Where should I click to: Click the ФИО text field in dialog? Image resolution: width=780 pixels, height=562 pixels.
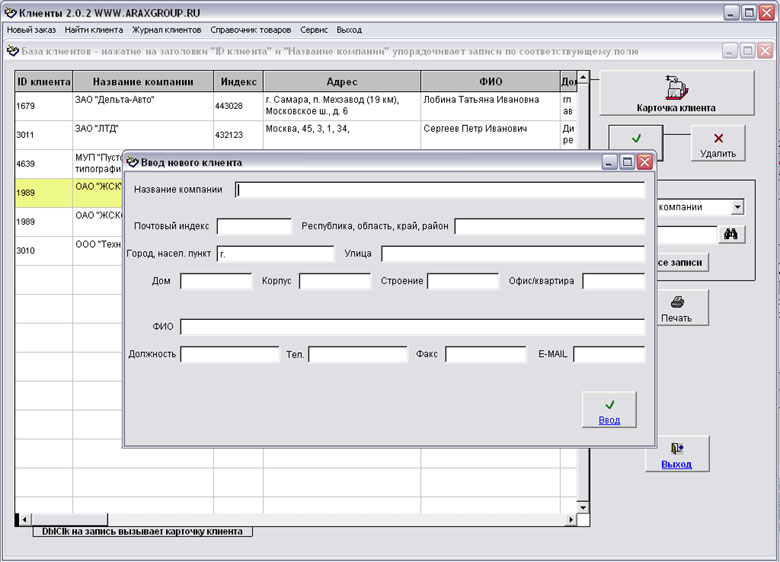(412, 326)
